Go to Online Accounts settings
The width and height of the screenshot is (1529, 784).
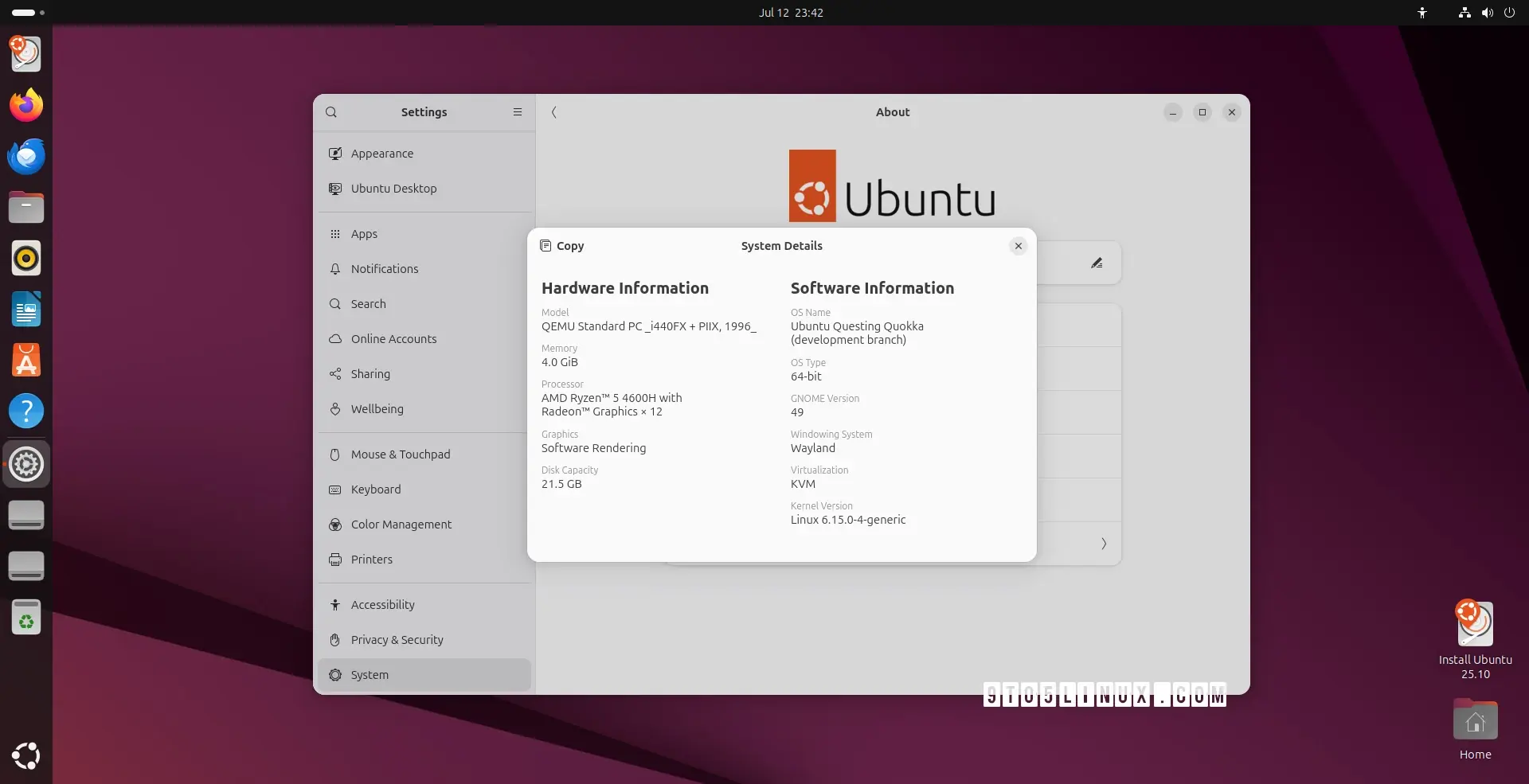click(393, 339)
